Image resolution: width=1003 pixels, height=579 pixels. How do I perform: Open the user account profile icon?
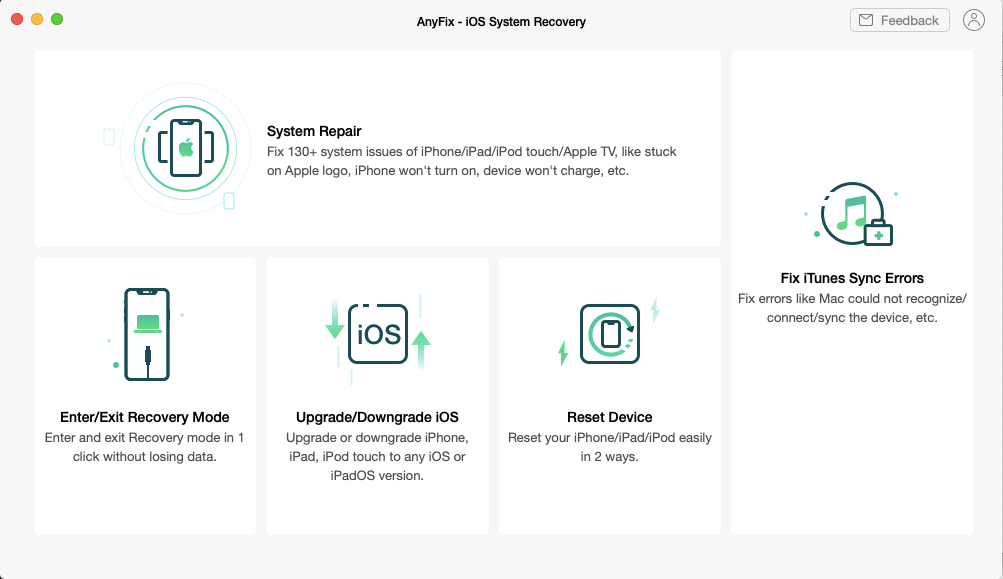click(x=973, y=20)
